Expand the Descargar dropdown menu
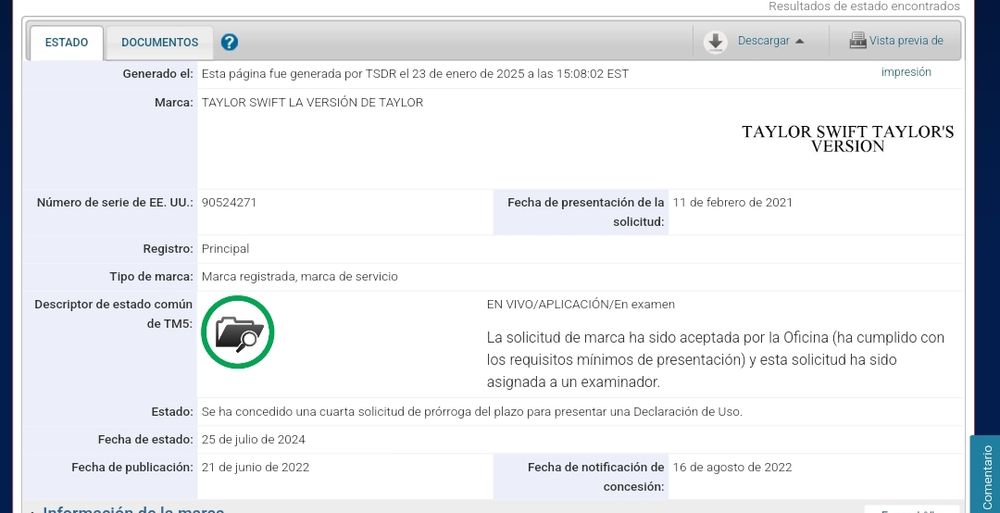 pos(770,41)
